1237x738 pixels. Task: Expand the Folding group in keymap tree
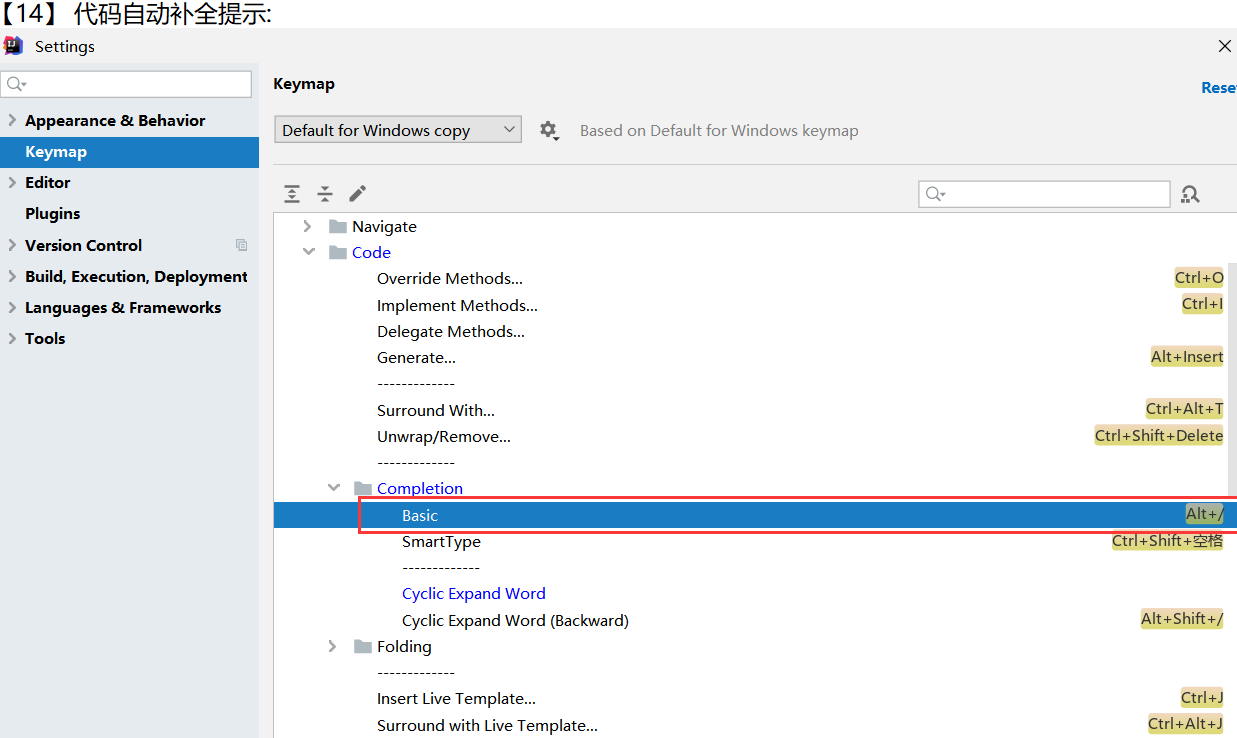333,647
